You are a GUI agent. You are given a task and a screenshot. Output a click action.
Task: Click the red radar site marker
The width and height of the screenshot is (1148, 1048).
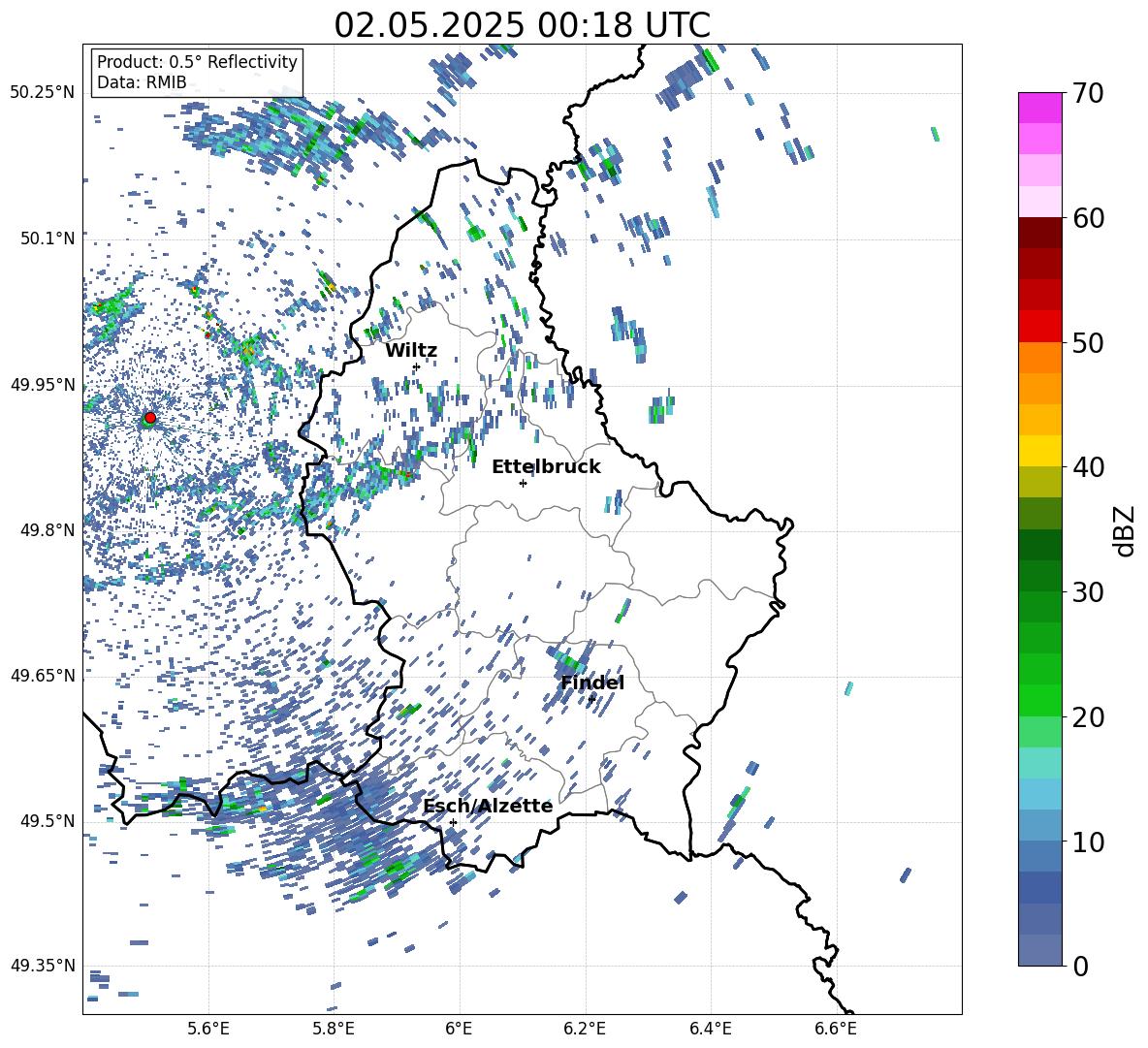coord(150,418)
